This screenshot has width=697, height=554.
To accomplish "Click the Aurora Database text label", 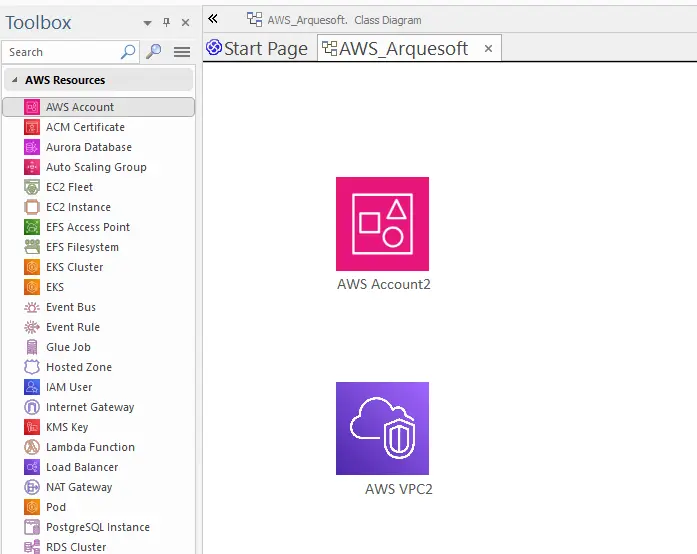I will coord(89,147).
